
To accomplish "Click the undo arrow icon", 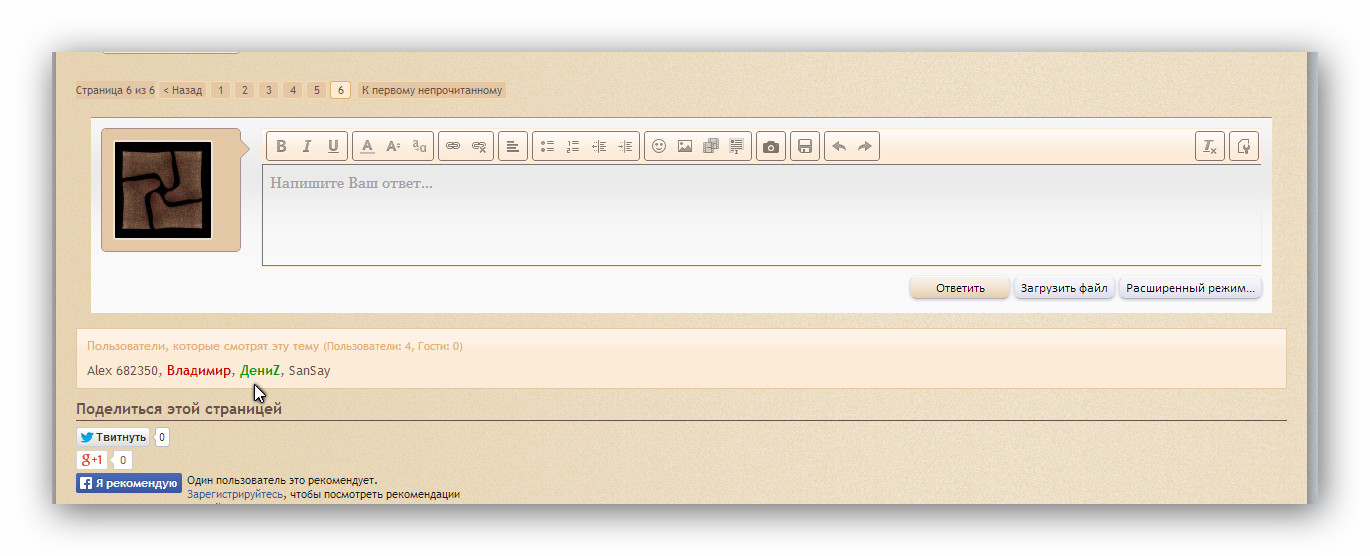I will [839, 146].
